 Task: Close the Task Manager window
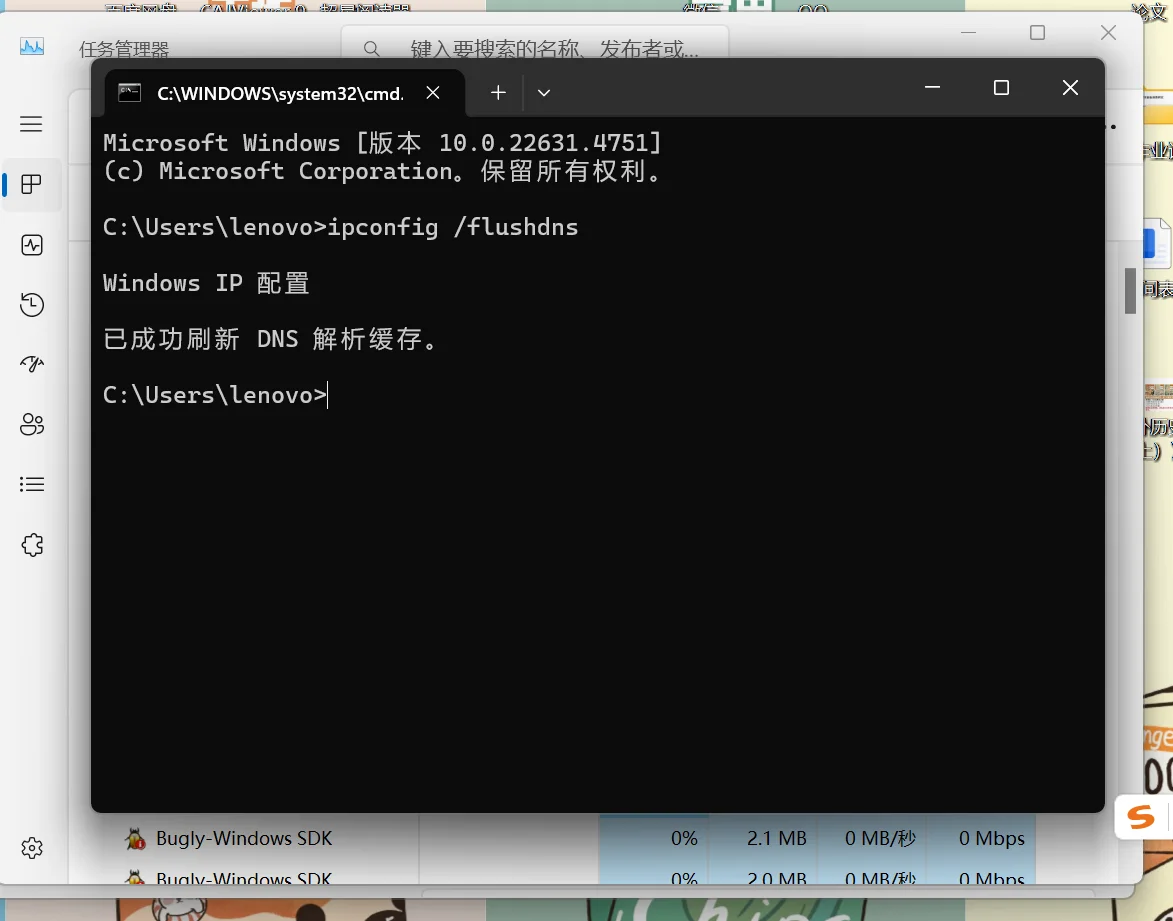[x=1108, y=33]
